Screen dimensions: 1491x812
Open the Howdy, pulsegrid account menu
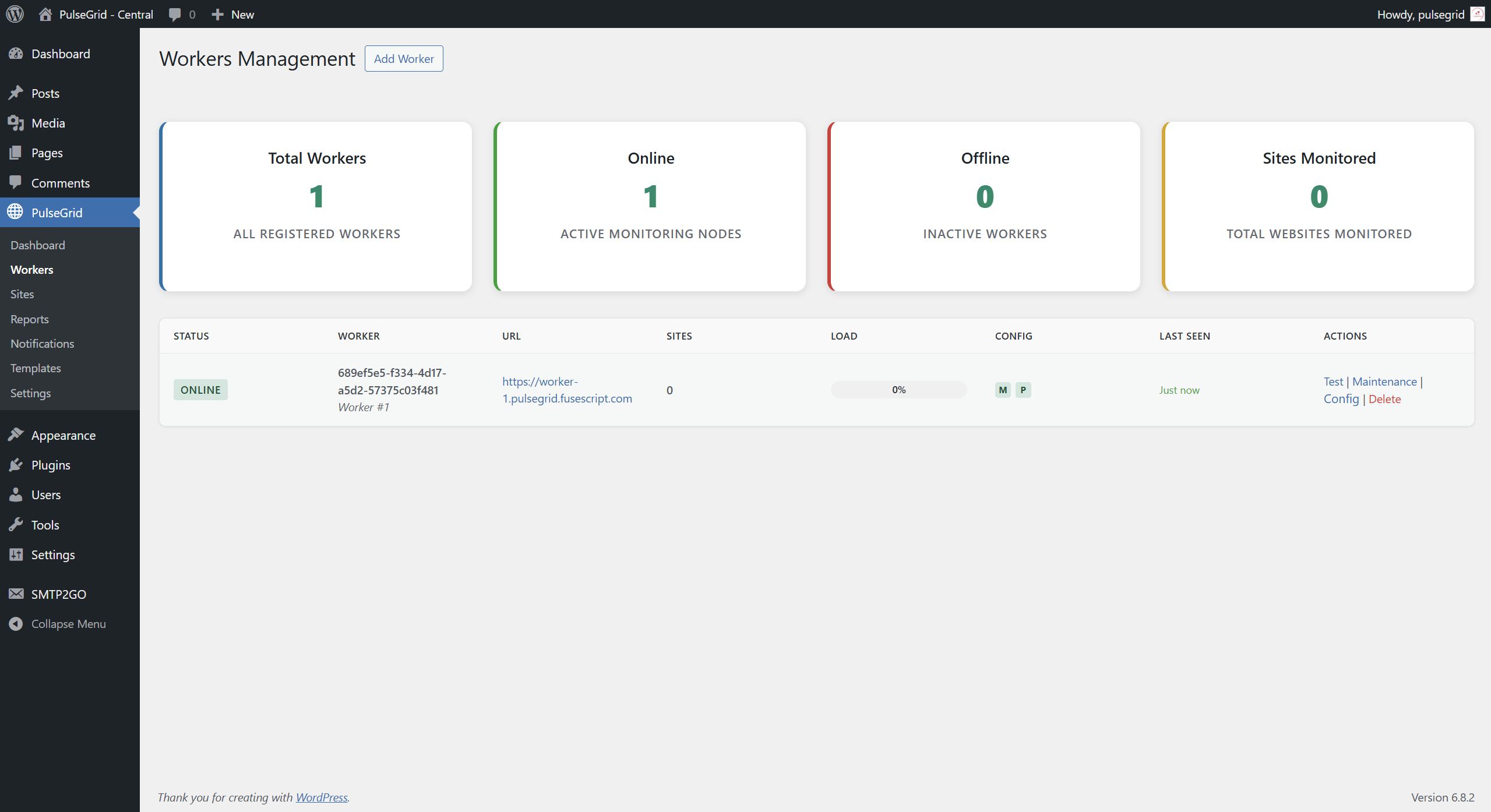pyautogui.click(x=1420, y=15)
